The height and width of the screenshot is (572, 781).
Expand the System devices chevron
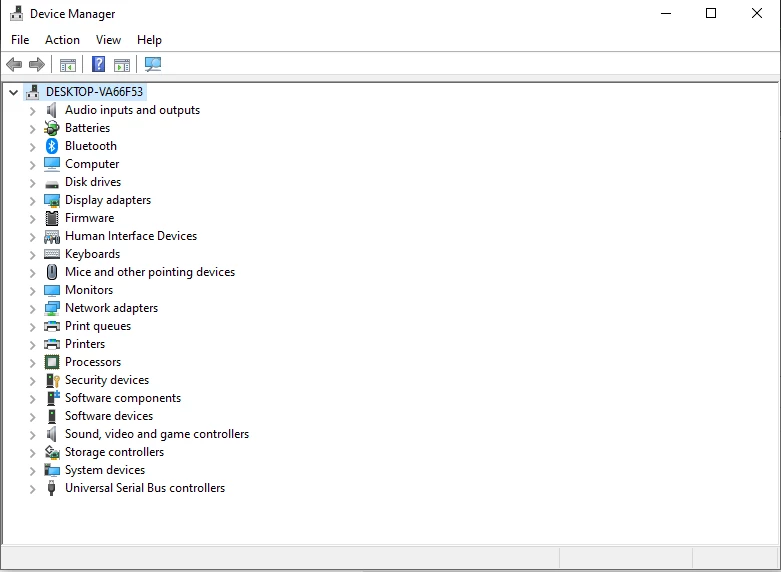tap(32, 470)
